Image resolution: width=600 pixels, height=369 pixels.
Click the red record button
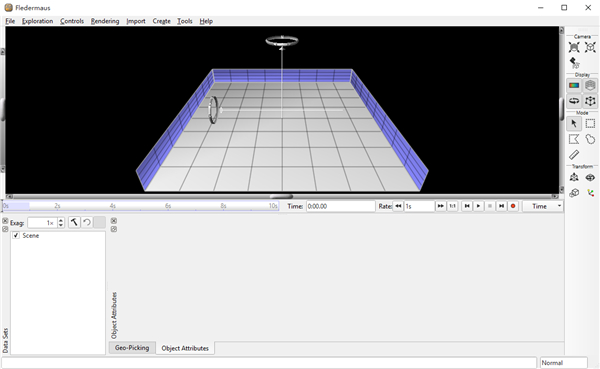pyautogui.click(x=513, y=206)
